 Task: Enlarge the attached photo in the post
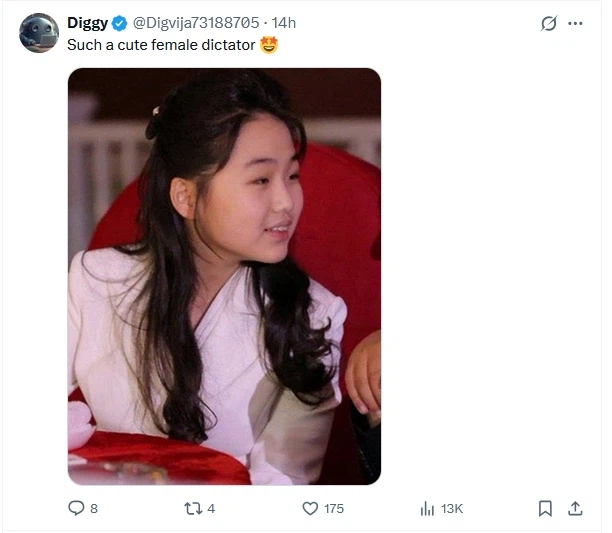pyautogui.click(x=224, y=276)
